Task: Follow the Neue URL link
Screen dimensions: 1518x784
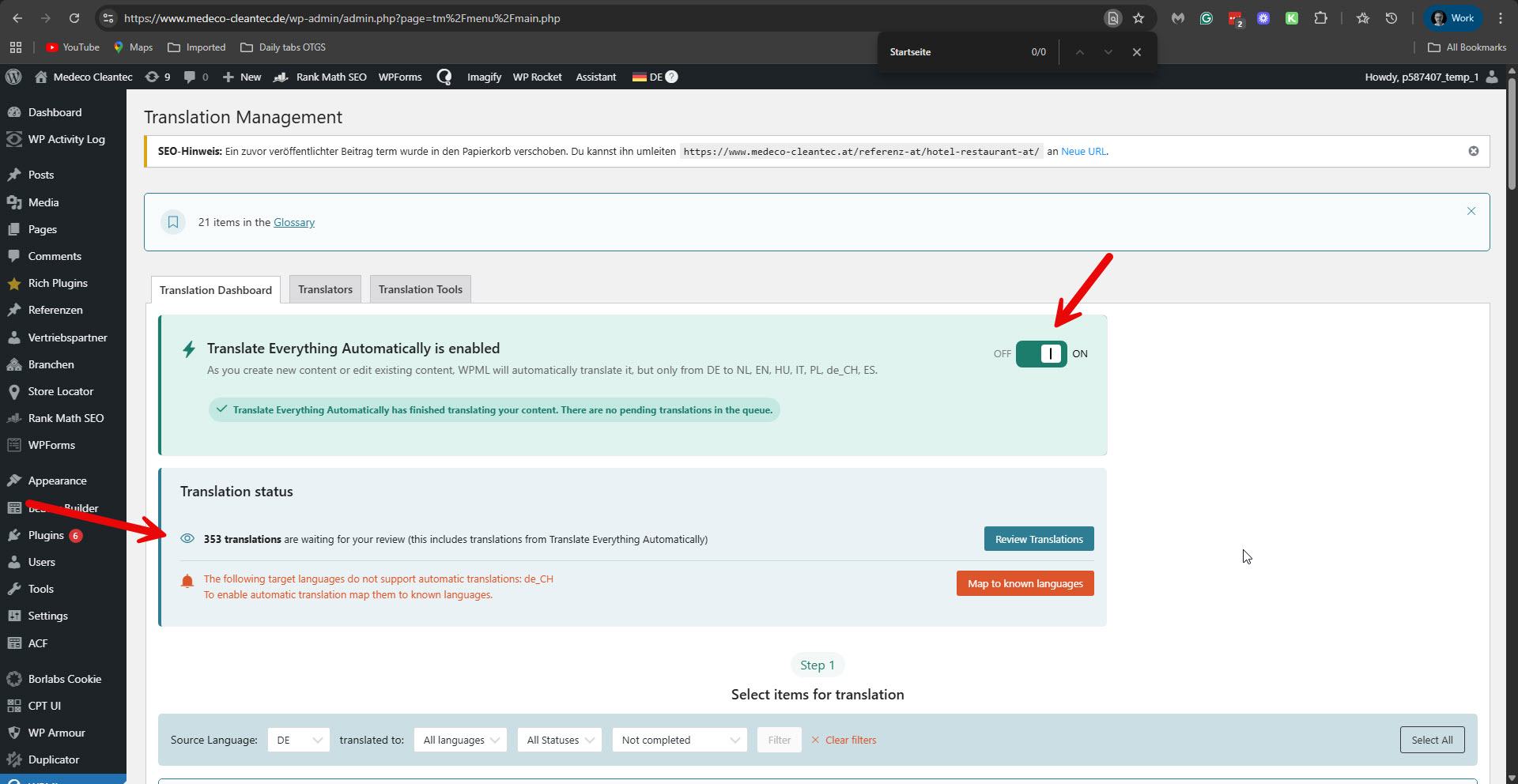Action: point(1083,151)
